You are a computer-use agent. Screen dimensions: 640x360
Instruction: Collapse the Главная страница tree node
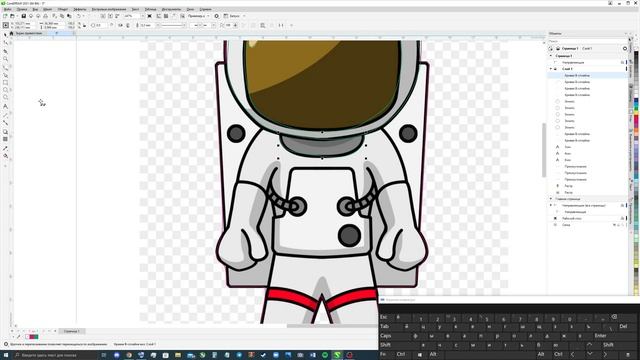tap(551, 199)
